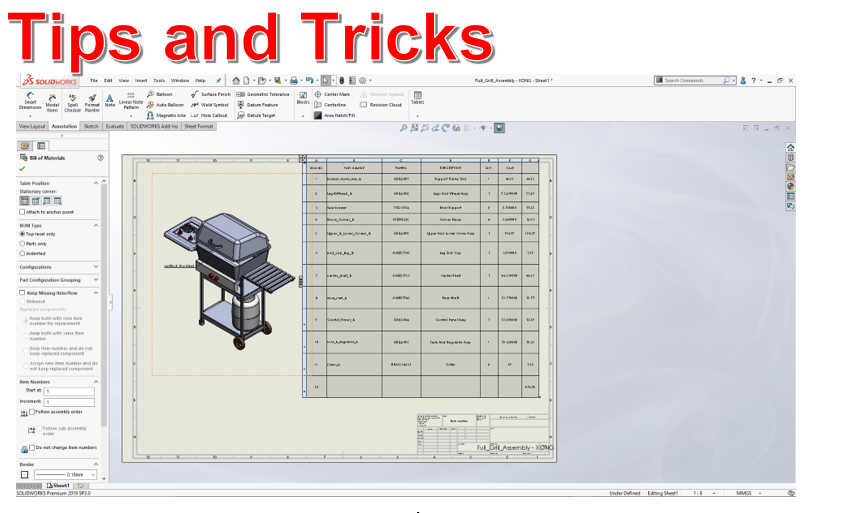Open Appearances tab in task pane

(x=791, y=186)
